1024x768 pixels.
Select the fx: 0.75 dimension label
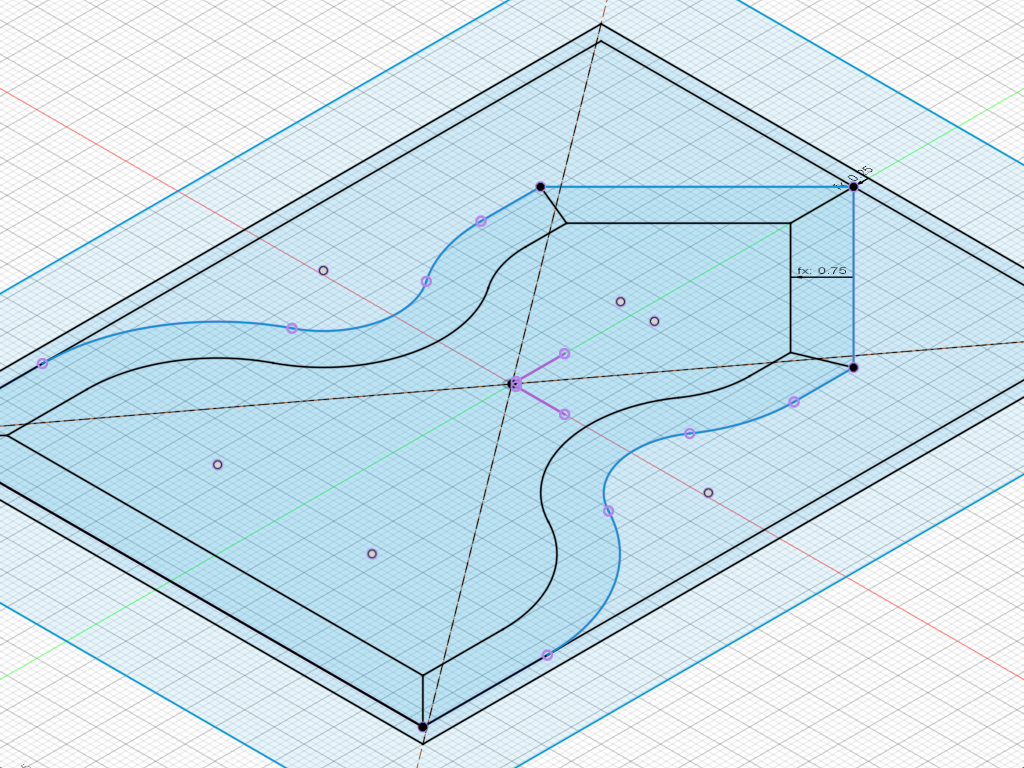tap(822, 270)
